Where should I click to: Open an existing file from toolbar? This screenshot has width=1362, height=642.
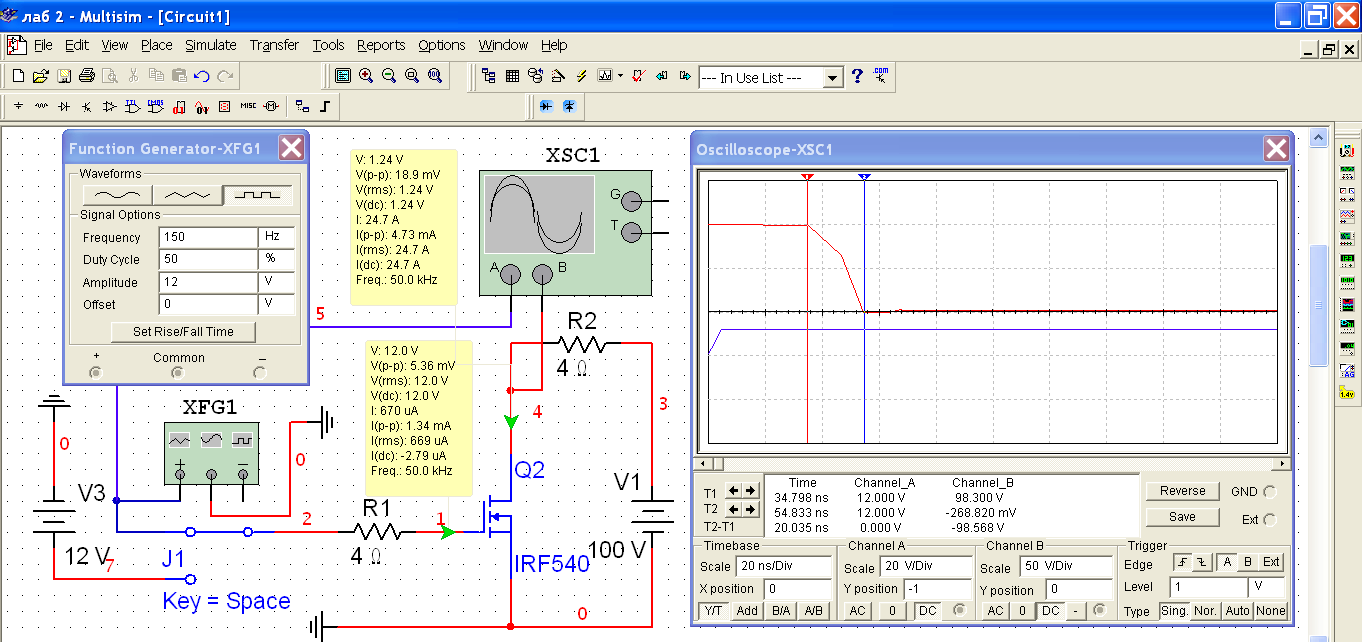point(40,76)
